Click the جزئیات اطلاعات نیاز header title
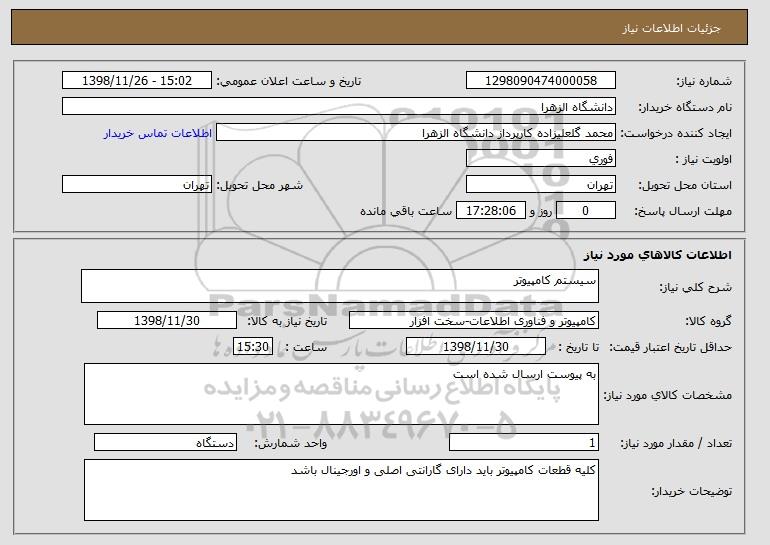770x545 pixels. click(x=671, y=28)
